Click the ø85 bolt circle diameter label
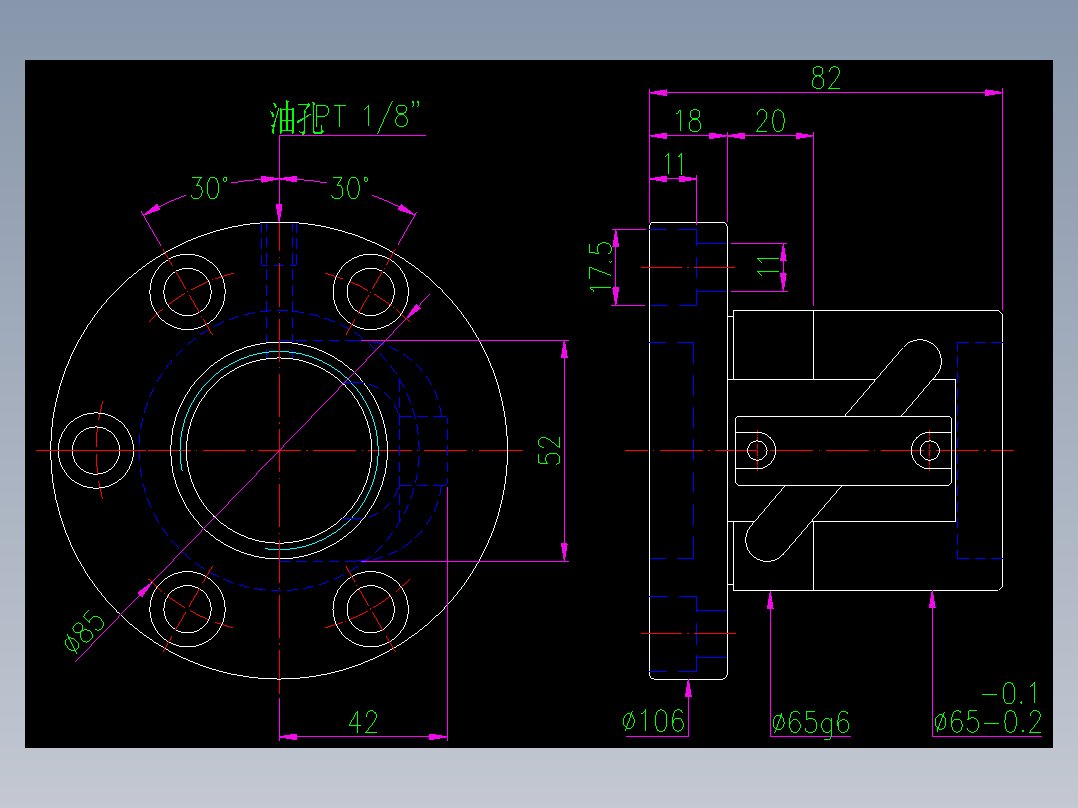This screenshot has width=1078, height=808. (x=80, y=630)
